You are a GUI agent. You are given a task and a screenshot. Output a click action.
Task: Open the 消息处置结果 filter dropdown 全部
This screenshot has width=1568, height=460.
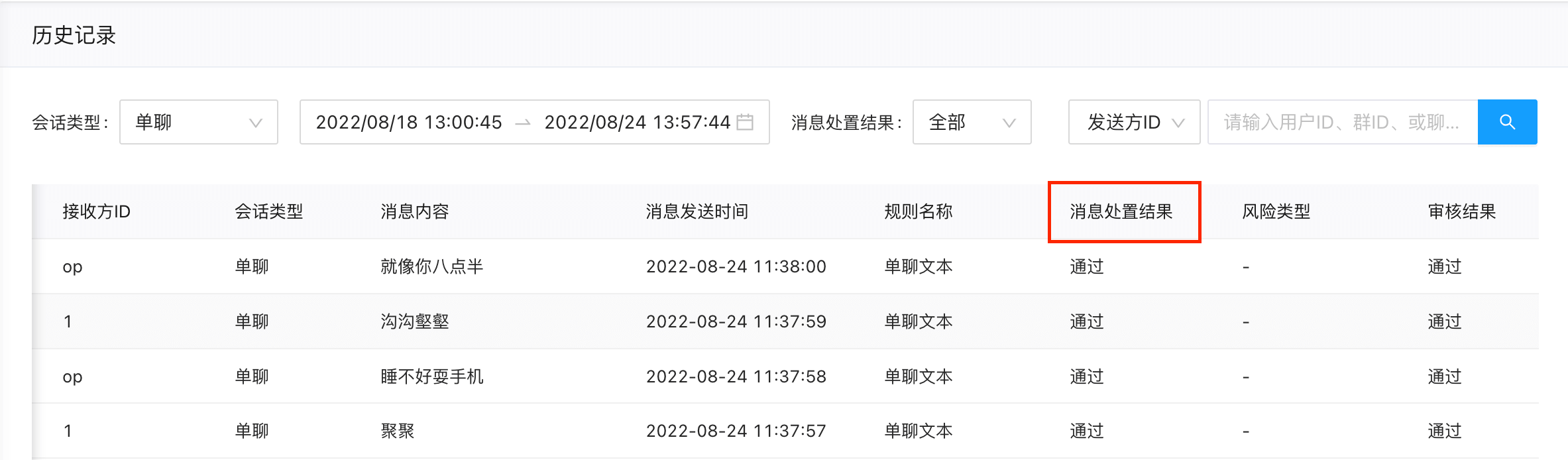[972, 122]
